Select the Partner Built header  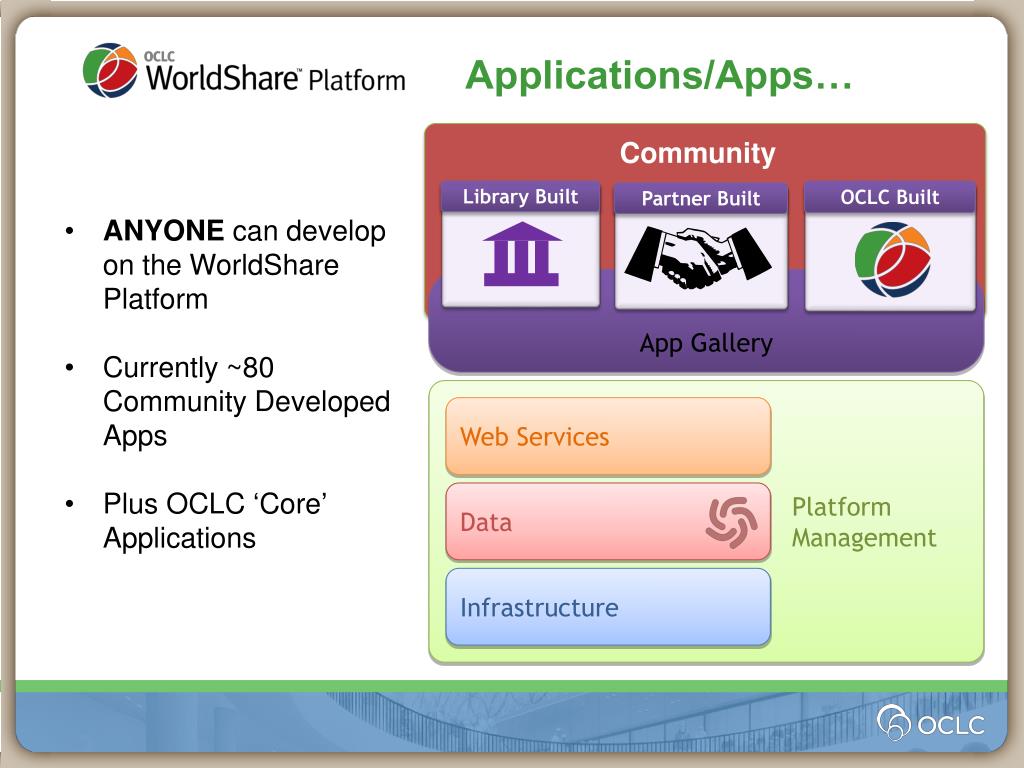click(x=701, y=199)
